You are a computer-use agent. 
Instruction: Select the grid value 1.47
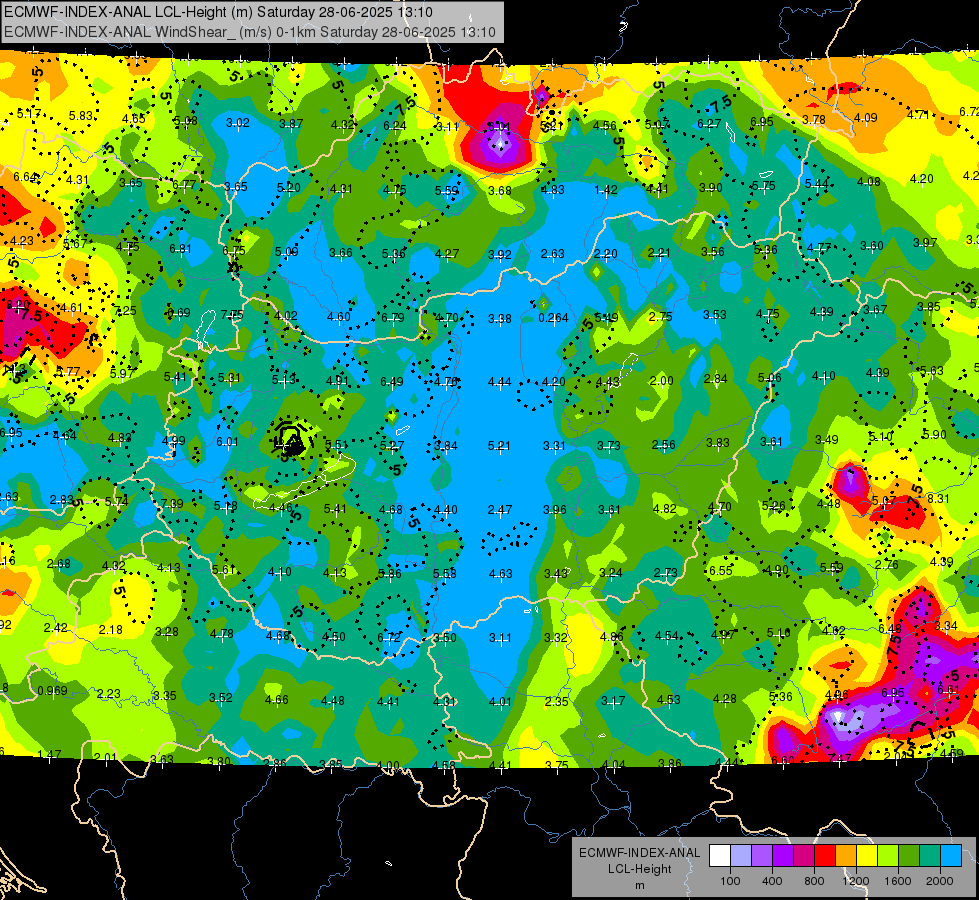point(49,754)
